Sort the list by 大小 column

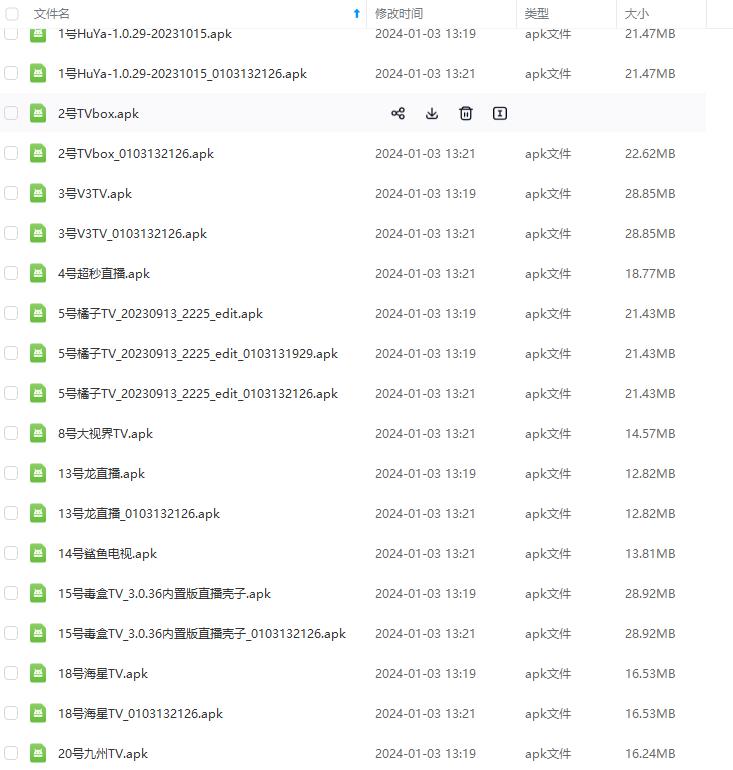[637, 14]
